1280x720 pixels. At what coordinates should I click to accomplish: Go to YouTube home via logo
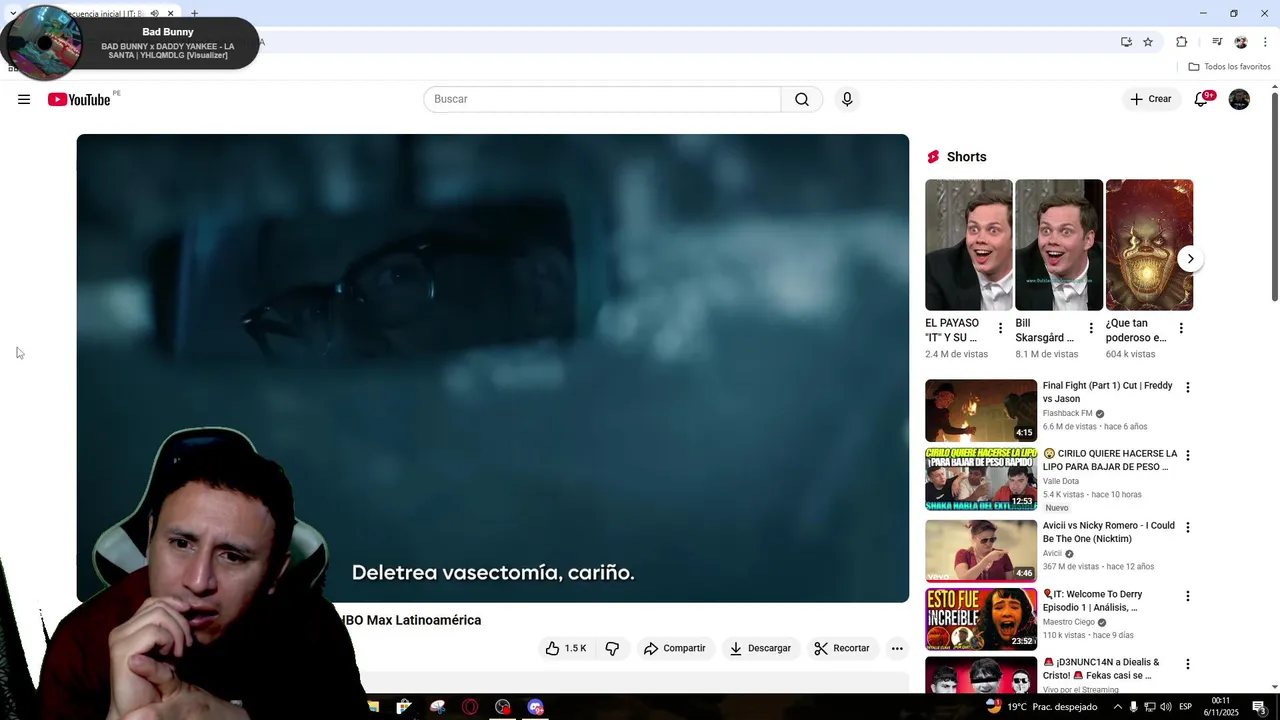click(79, 99)
